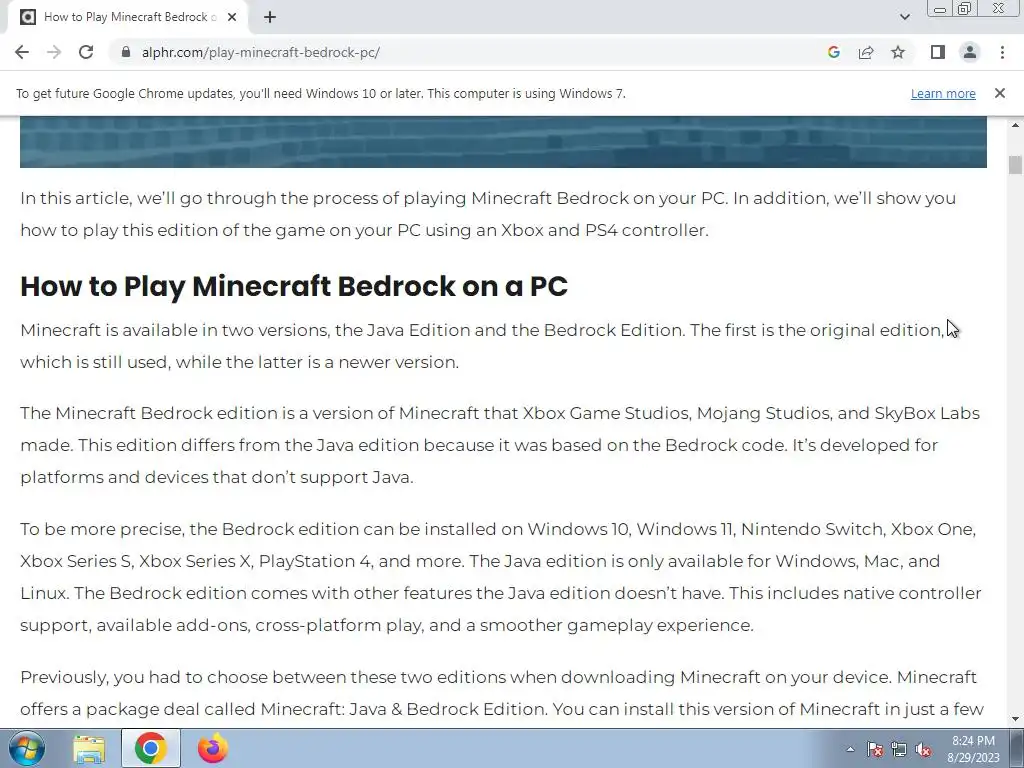Launch Firefox from the taskbar
Viewport: 1024px width, 768px height.
point(213,748)
